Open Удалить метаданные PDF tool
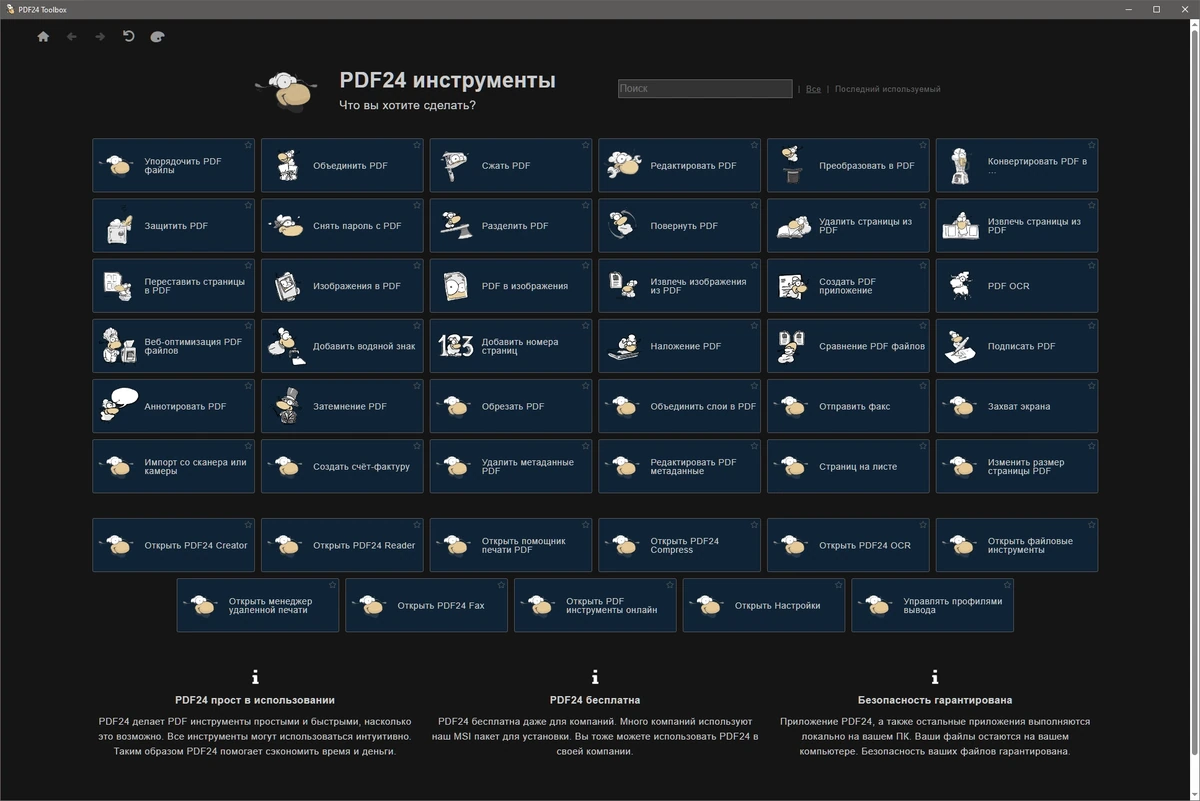Screen dimensions: 1200x801 click(x=511, y=466)
